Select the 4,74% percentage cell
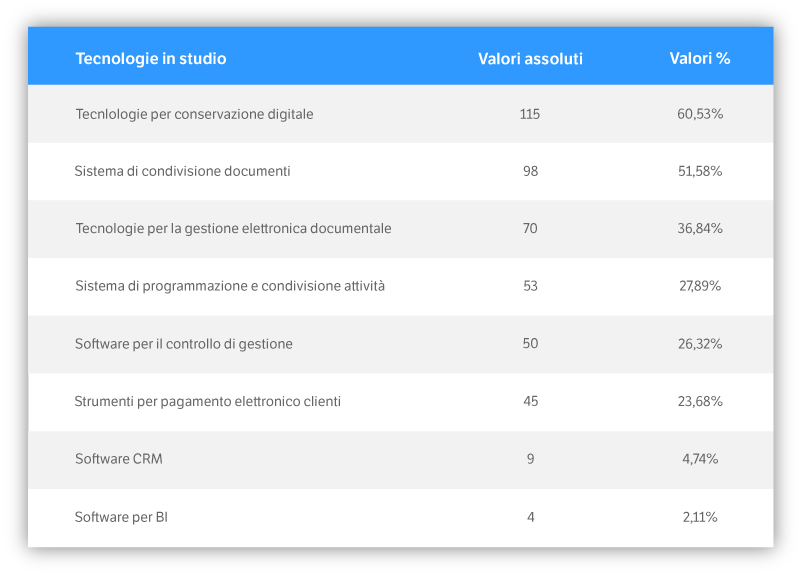799x573 pixels. [700, 459]
